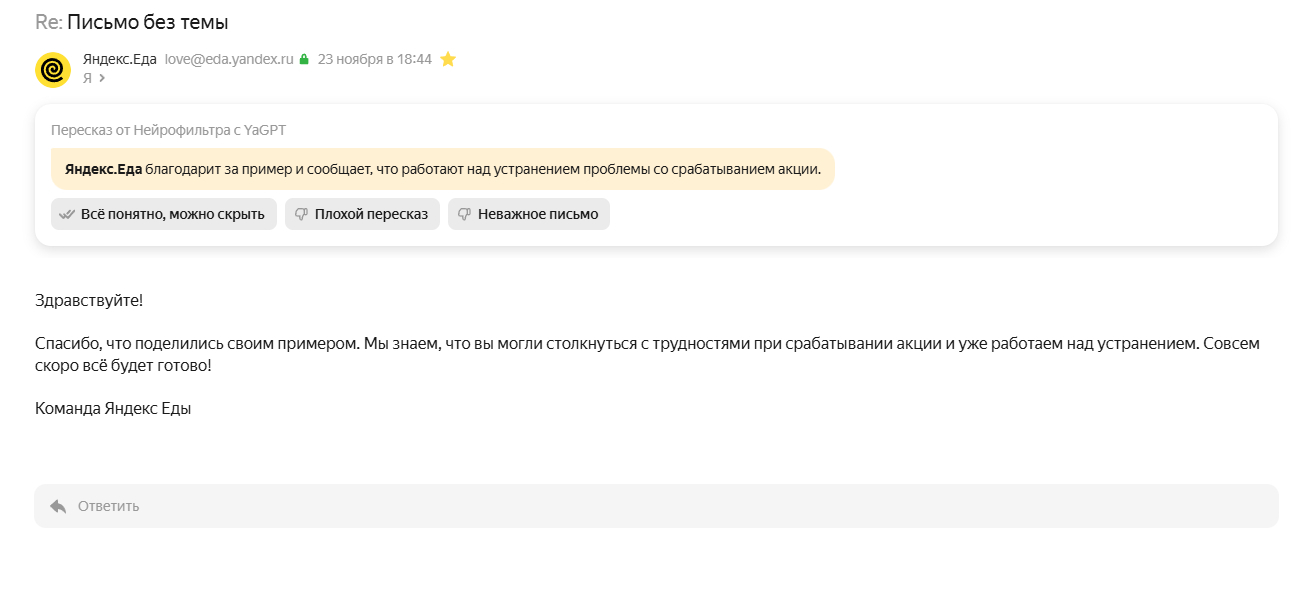Click sender name Яндекс.Еда in header
Screen dimensions: 1305x592
(x=120, y=59)
